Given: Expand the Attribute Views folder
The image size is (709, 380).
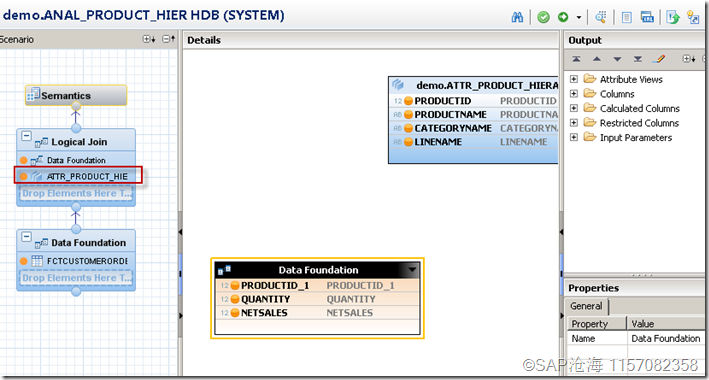Looking at the screenshot, I should tap(574, 79).
